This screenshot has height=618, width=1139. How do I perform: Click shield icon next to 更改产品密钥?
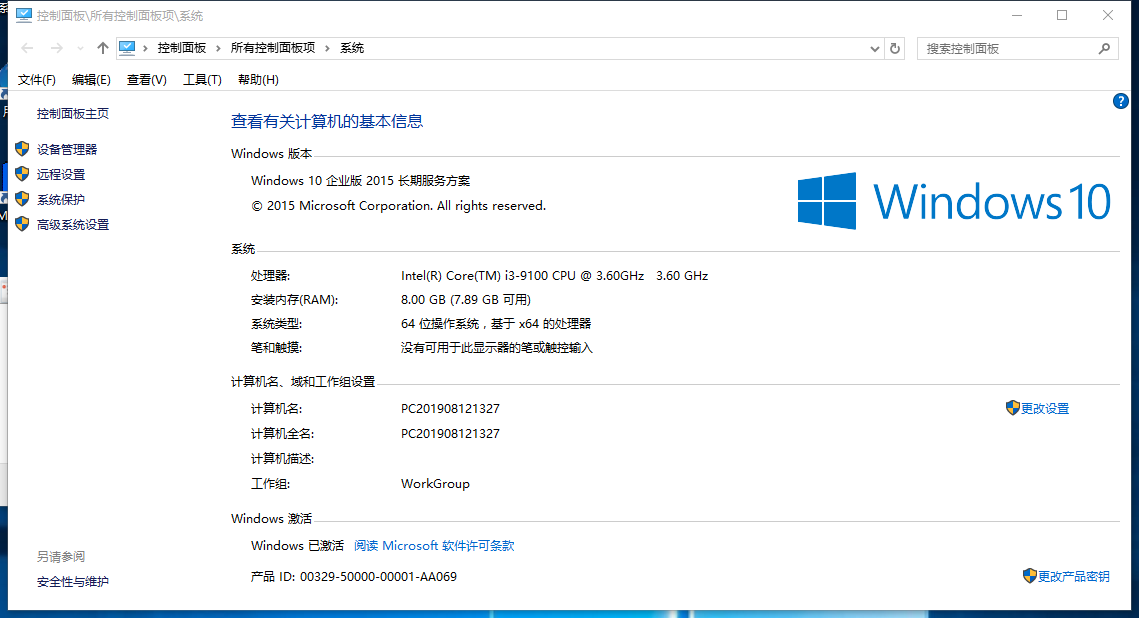[x=1029, y=576]
